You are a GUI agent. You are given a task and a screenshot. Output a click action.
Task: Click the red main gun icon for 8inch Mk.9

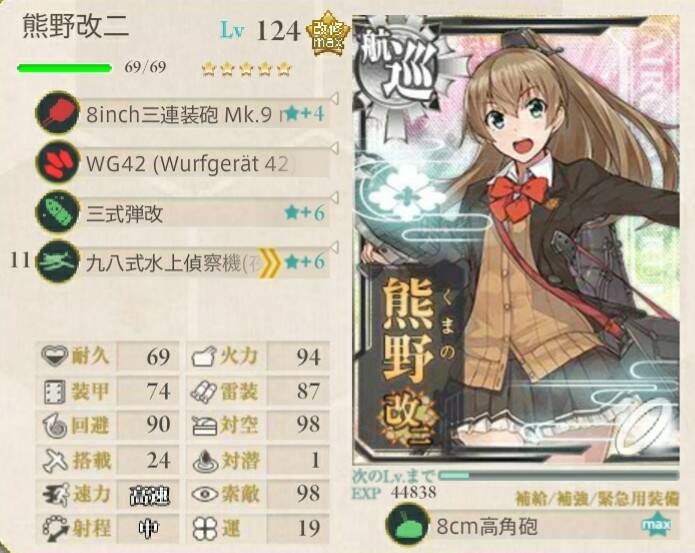pyautogui.click(x=57, y=112)
